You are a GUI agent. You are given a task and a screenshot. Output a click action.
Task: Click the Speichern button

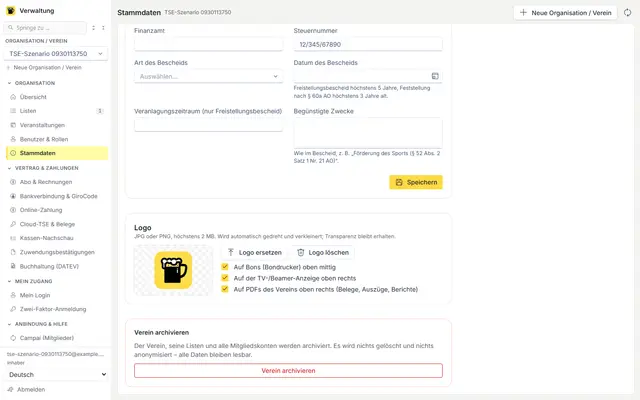point(416,182)
